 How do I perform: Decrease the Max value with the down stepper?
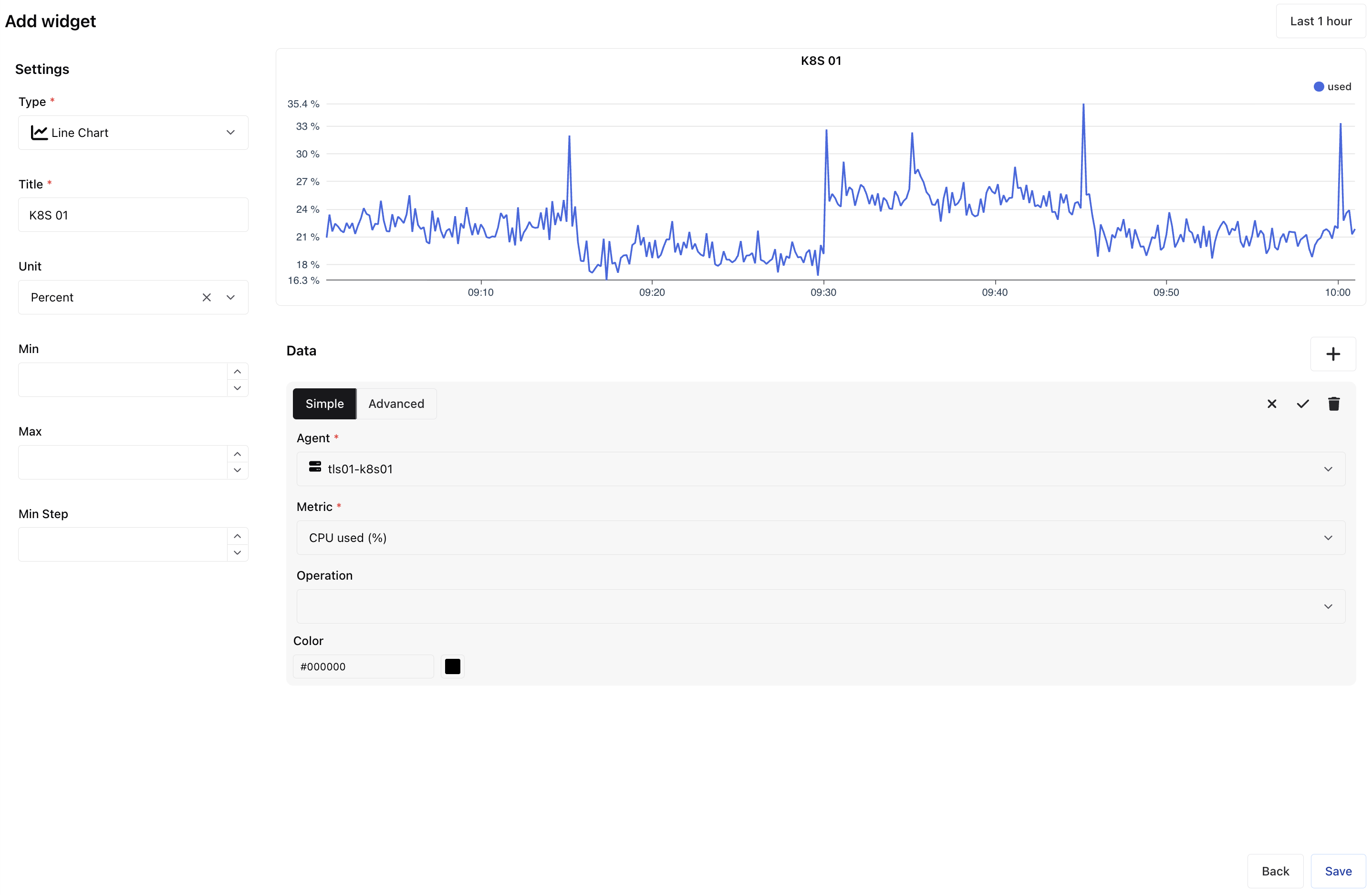[238, 470]
